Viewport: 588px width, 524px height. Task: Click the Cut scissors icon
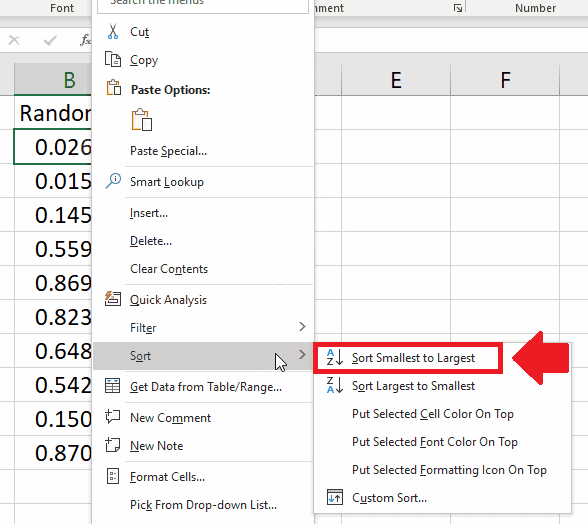click(112, 32)
